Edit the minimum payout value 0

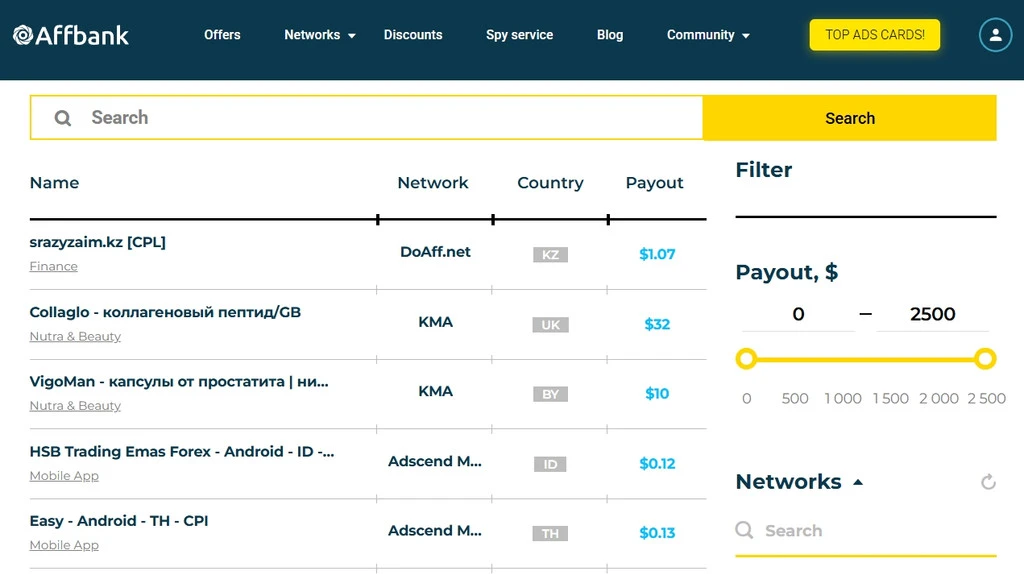pos(798,314)
